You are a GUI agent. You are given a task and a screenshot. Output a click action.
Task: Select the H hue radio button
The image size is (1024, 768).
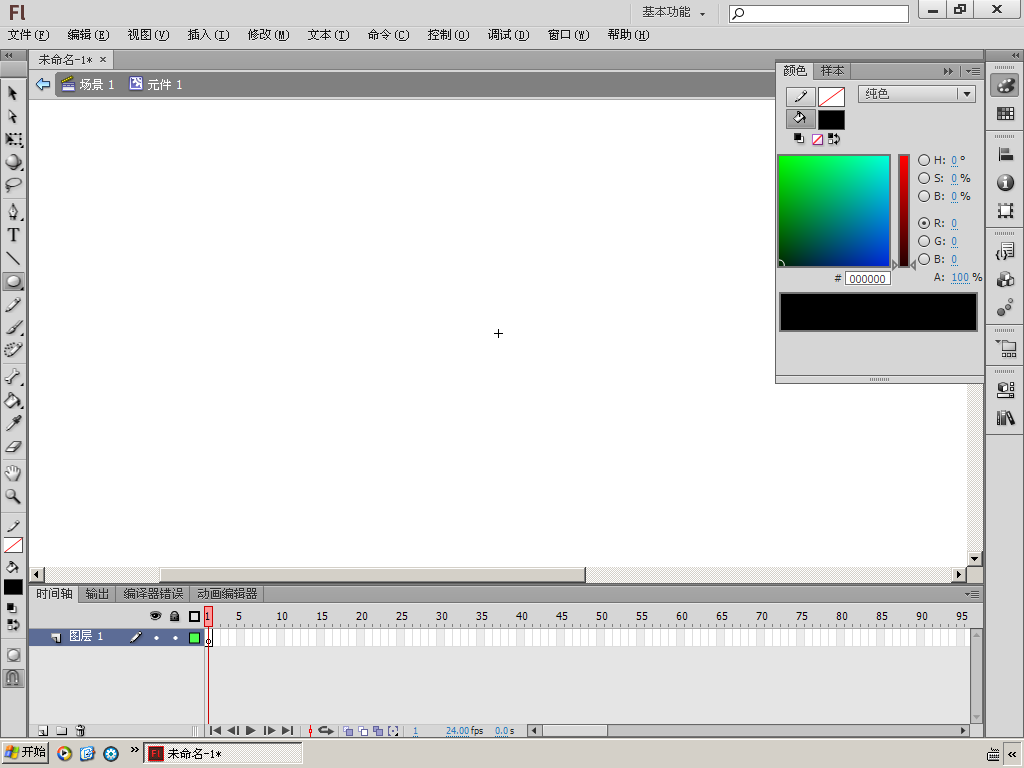[x=923, y=160]
